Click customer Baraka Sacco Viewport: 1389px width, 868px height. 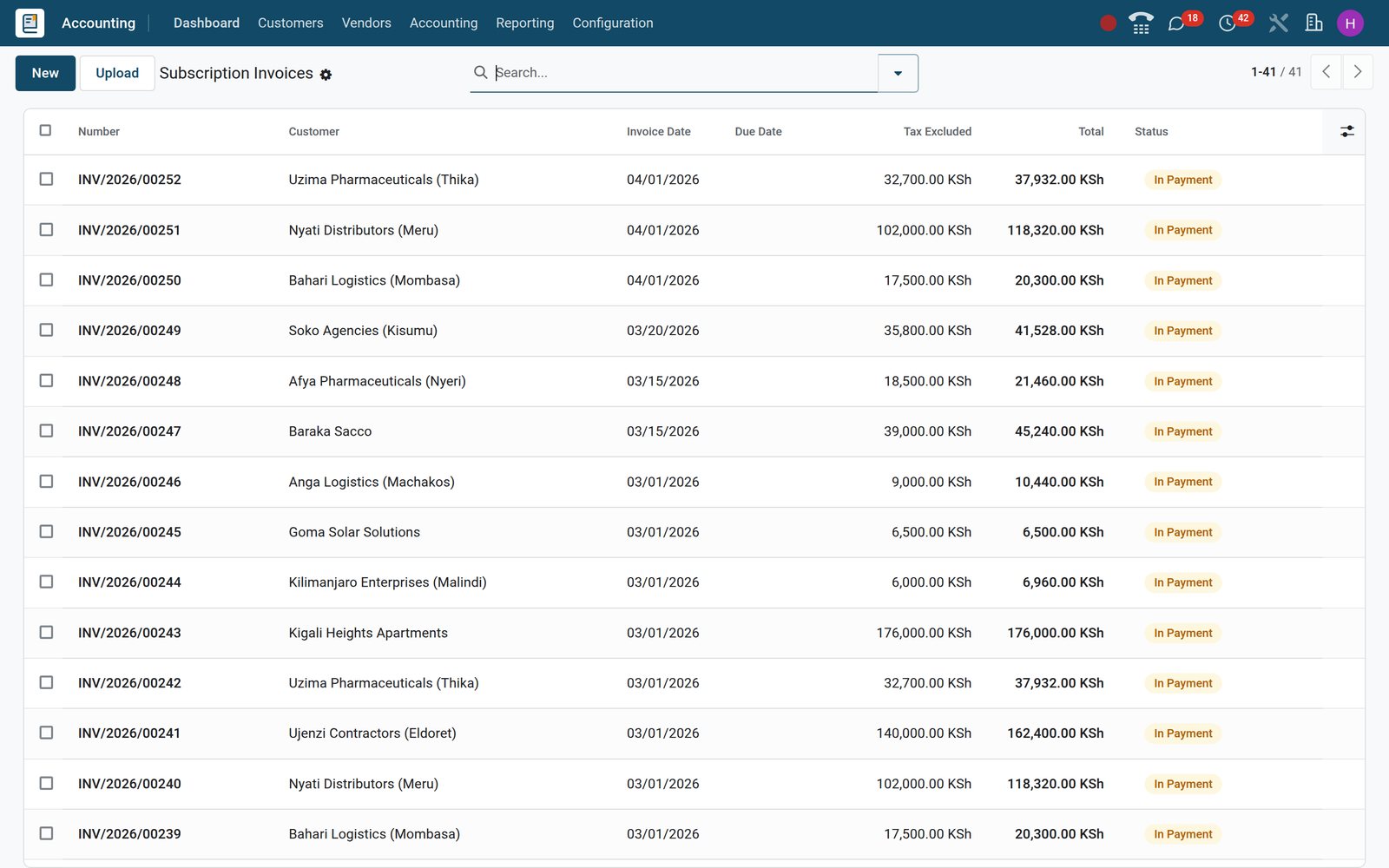[330, 431]
